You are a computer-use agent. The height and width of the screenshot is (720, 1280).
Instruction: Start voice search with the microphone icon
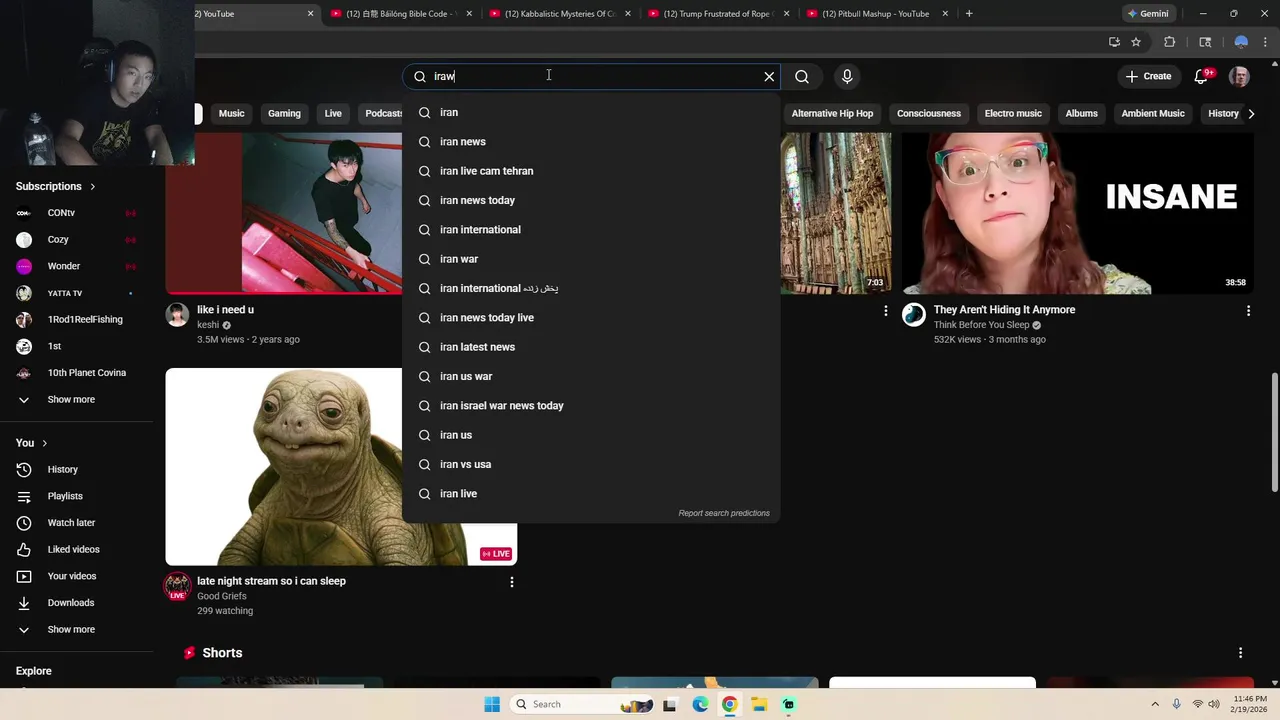[847, 76]
